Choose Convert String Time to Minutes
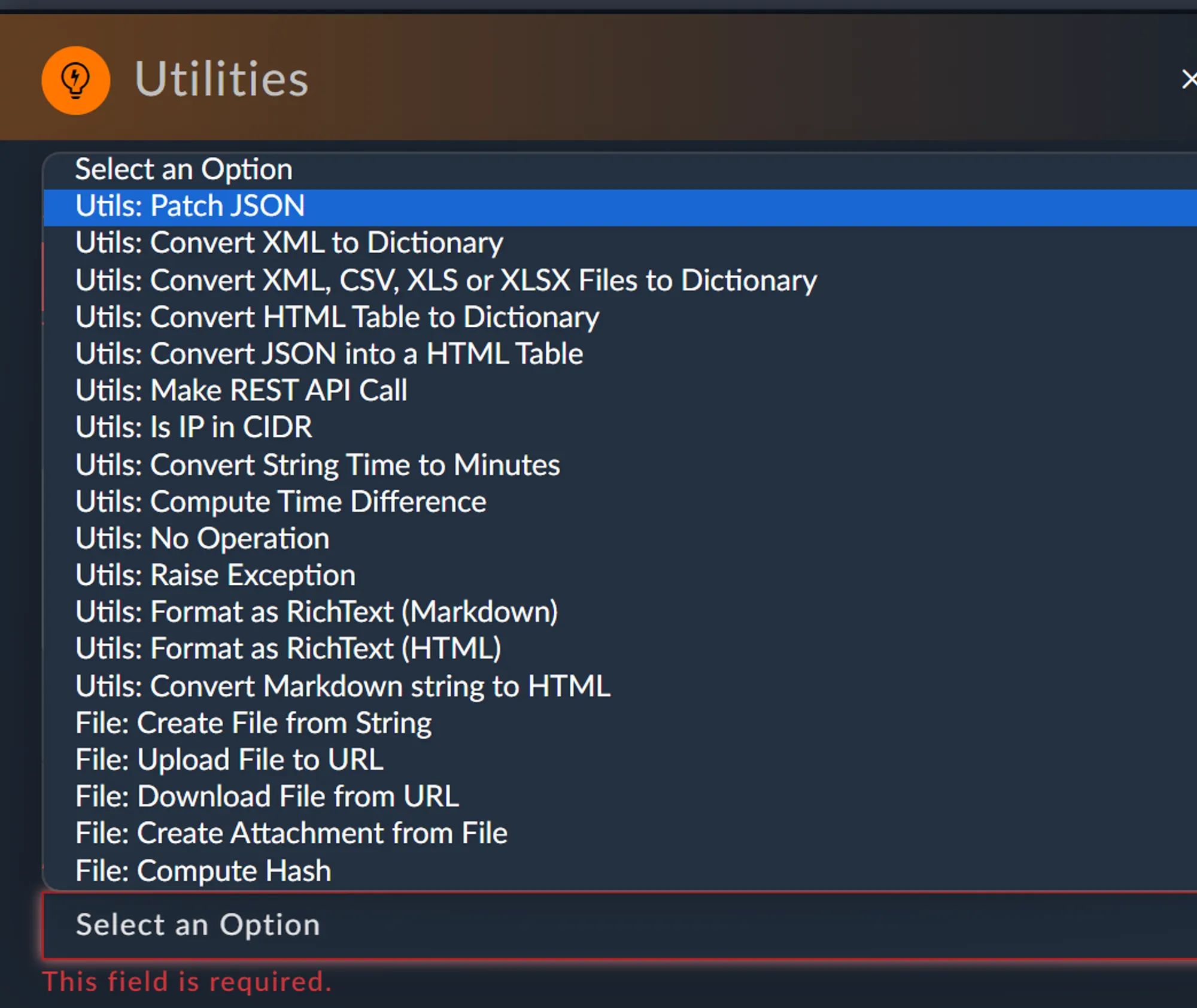Viewport: 1197px width, 1008px height. (x=318, y=465)
